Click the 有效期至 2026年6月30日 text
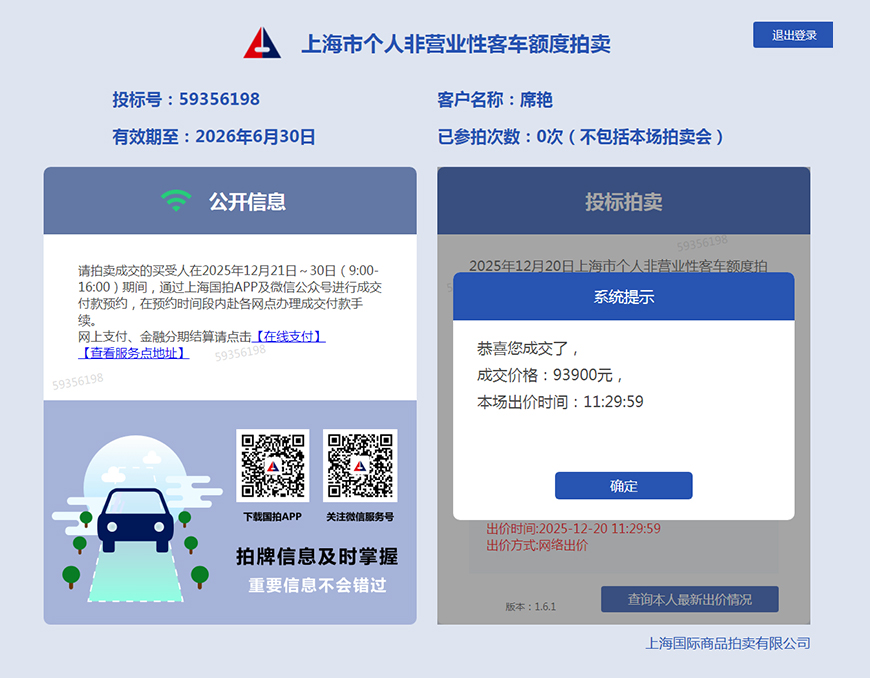The width and height of the screenshot is (870, 678). tap(213, 137)
